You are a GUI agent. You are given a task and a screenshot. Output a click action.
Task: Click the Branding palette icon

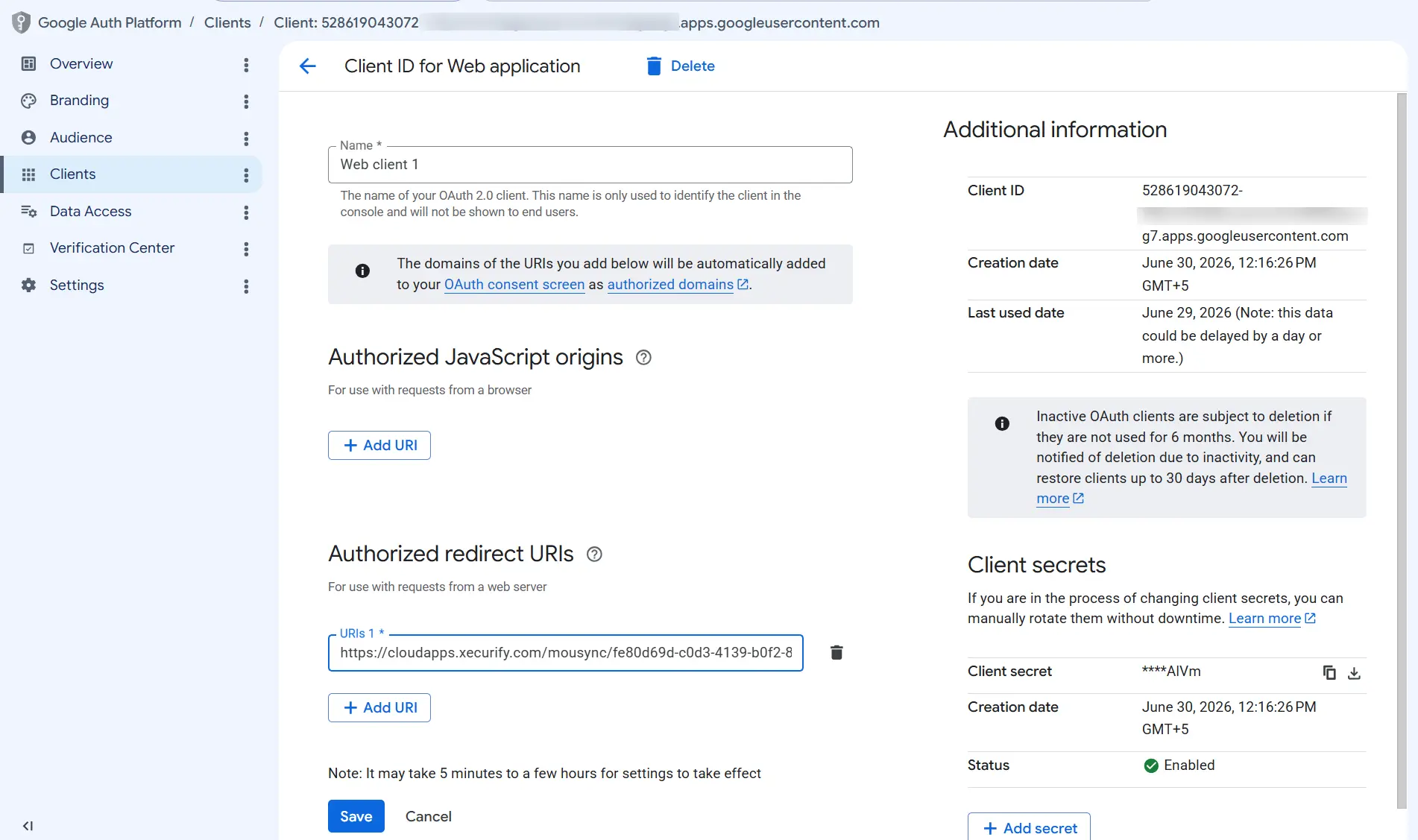(x=28, y=101)
